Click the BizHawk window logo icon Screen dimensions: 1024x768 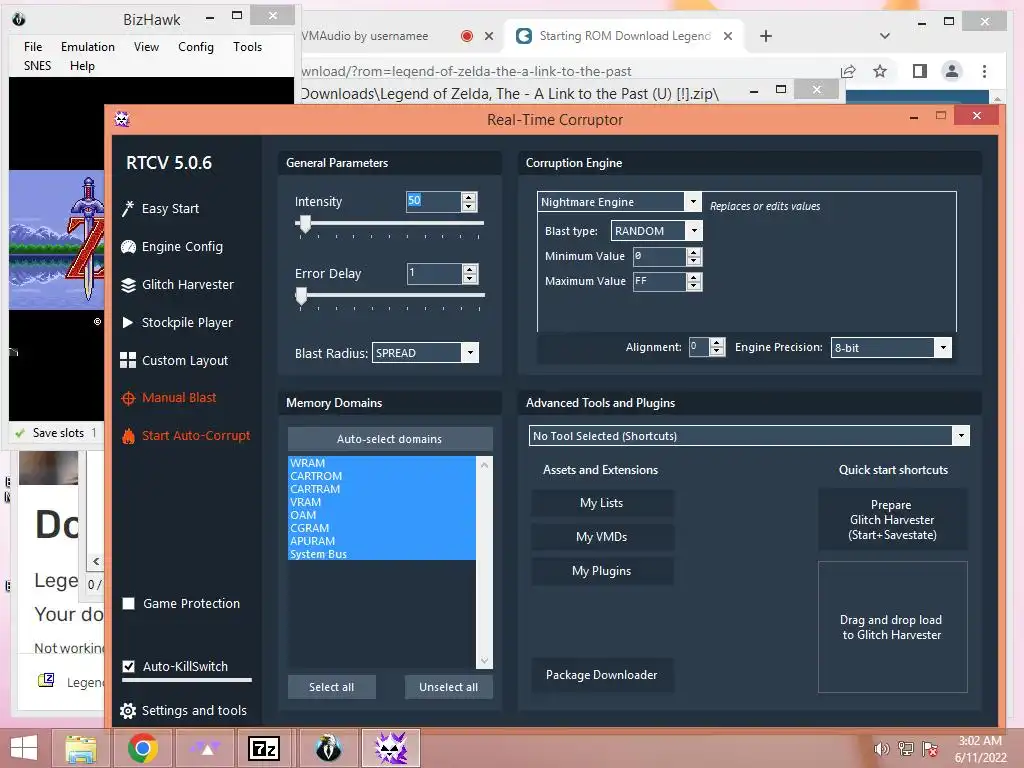tap(19, 20)
